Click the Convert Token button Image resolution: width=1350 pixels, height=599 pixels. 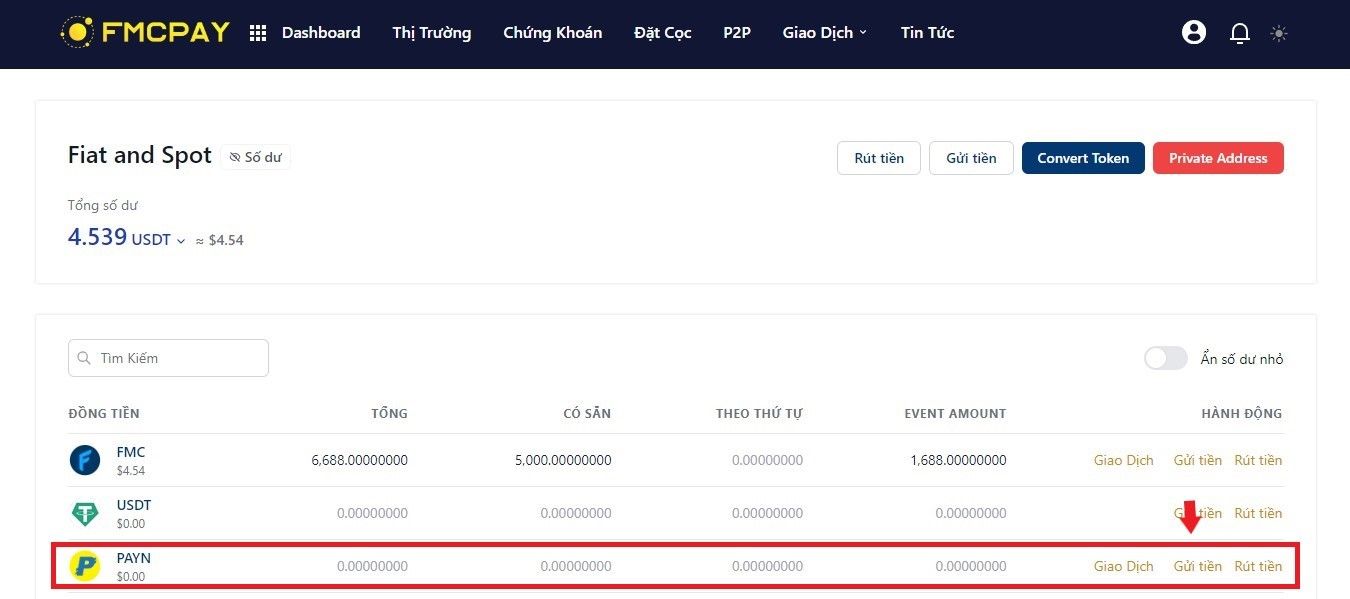click(1083, 158)
